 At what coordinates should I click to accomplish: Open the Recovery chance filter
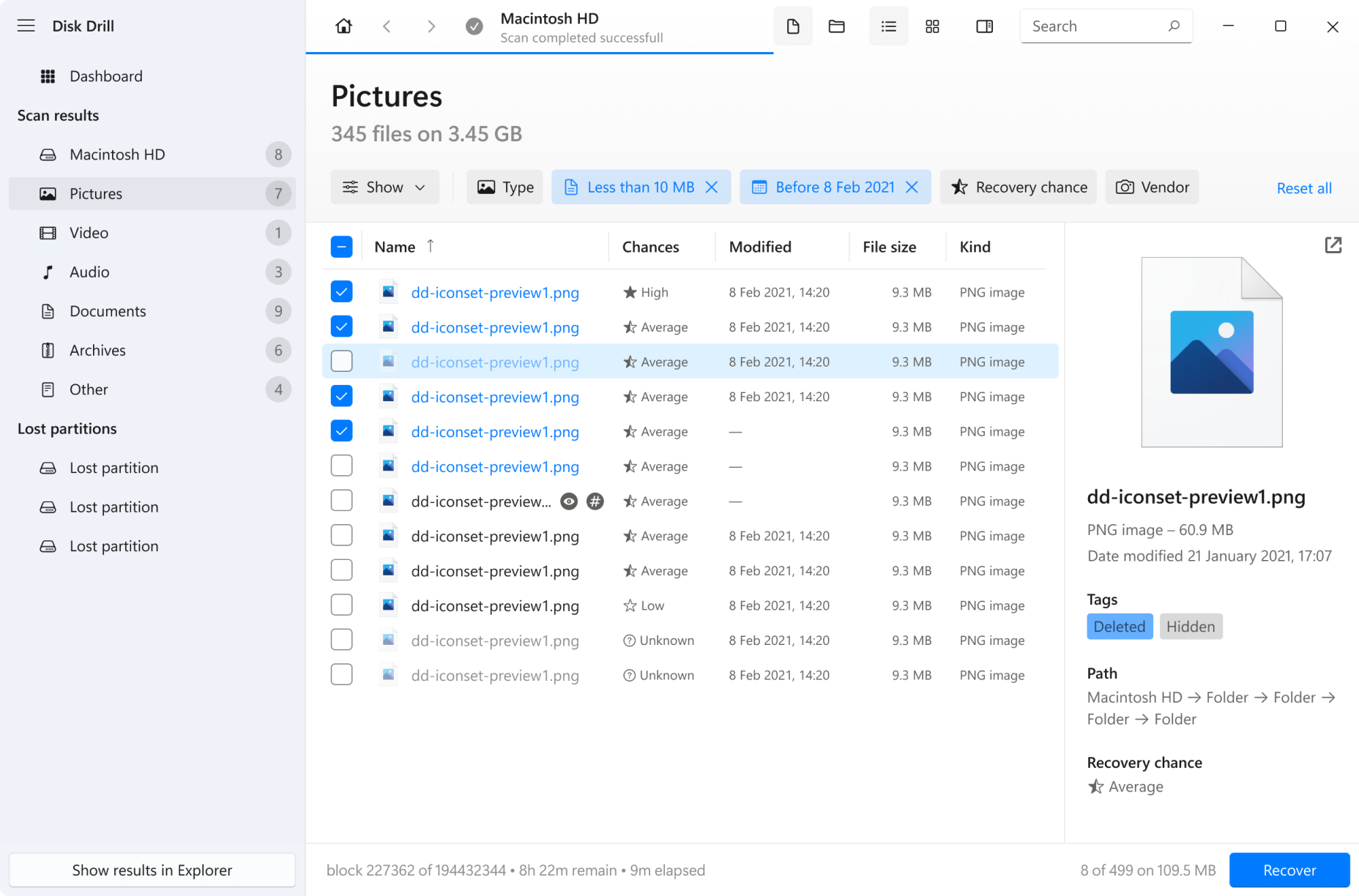[x=1018, y=187]
